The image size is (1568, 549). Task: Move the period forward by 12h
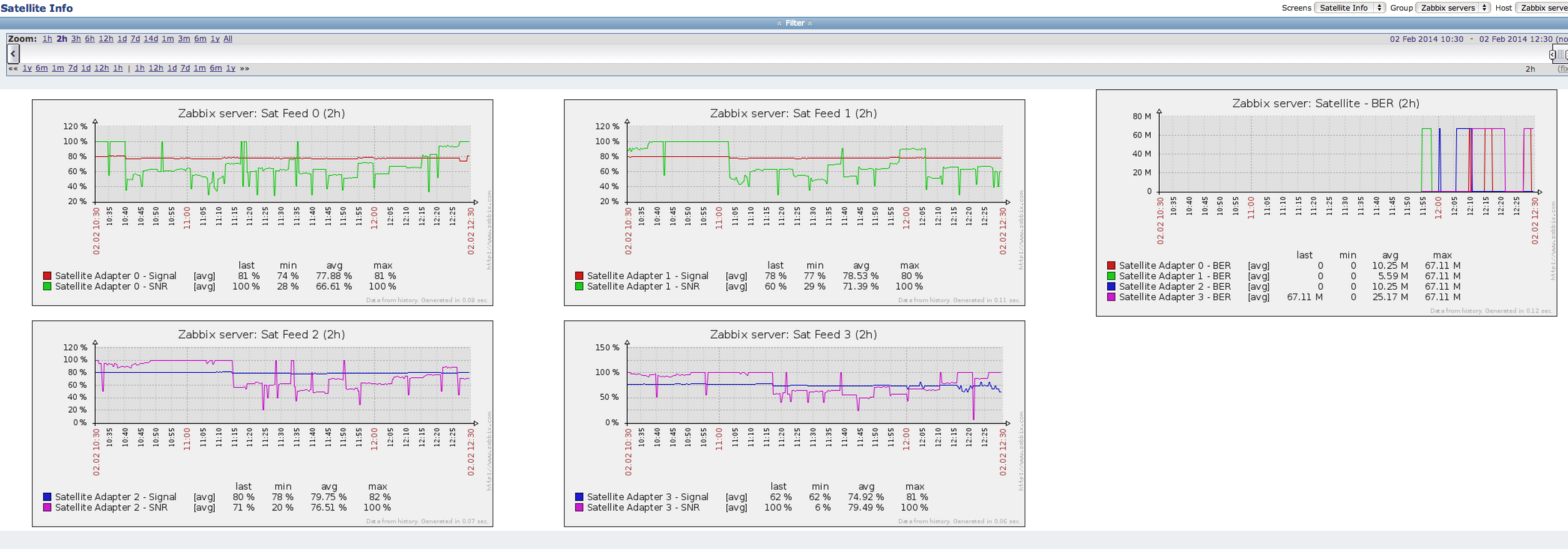tap(156, 69)
